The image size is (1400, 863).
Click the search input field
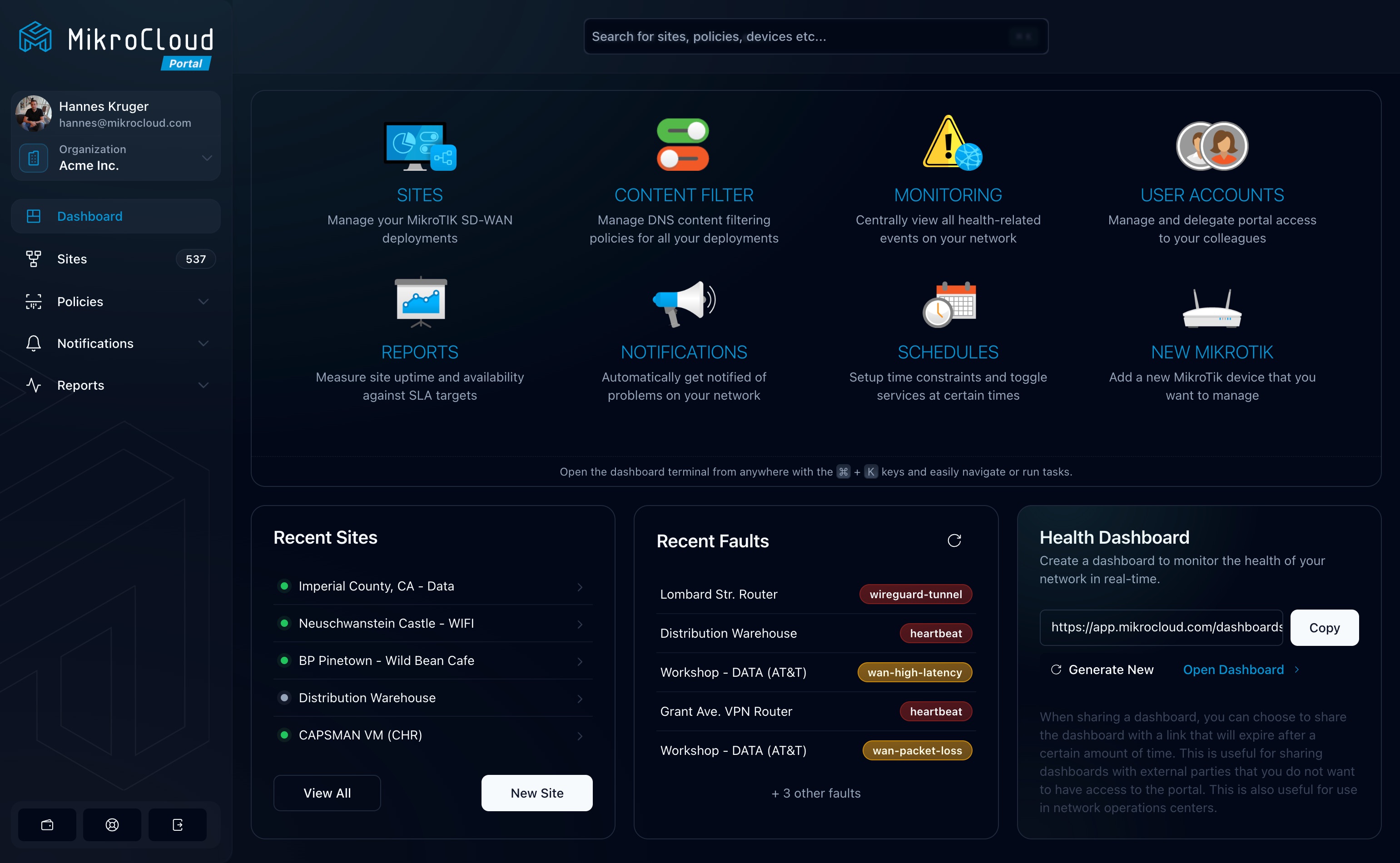tap(814, 36)
